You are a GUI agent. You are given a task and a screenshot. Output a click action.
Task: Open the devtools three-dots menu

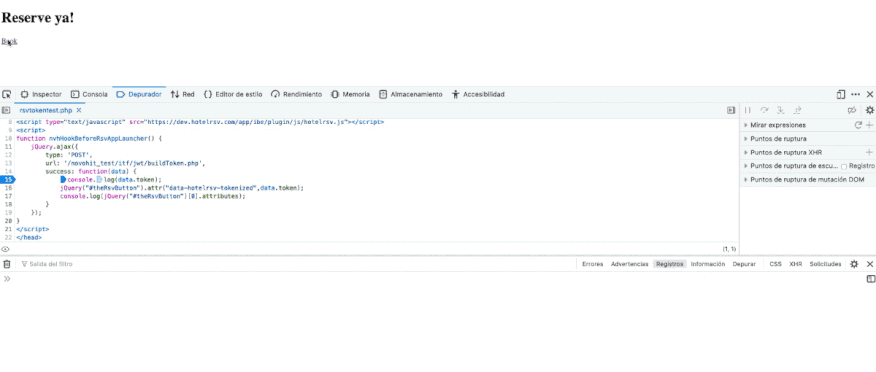point(855,94)
